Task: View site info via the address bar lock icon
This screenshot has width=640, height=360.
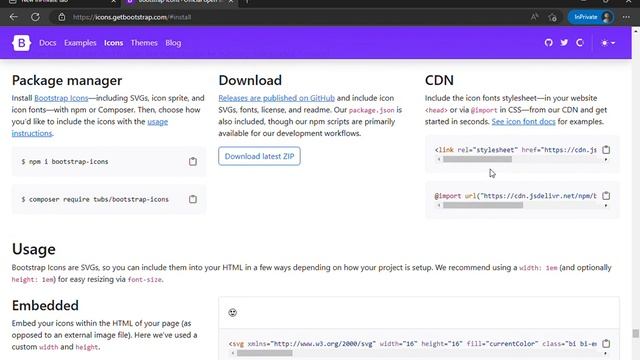Action: (x=62, y=17)
